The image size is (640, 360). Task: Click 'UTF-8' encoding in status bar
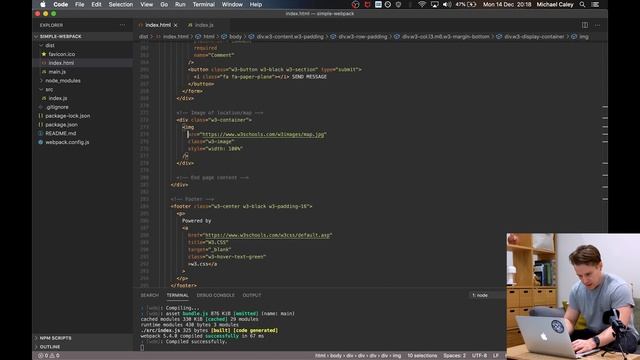pos(479,356)
